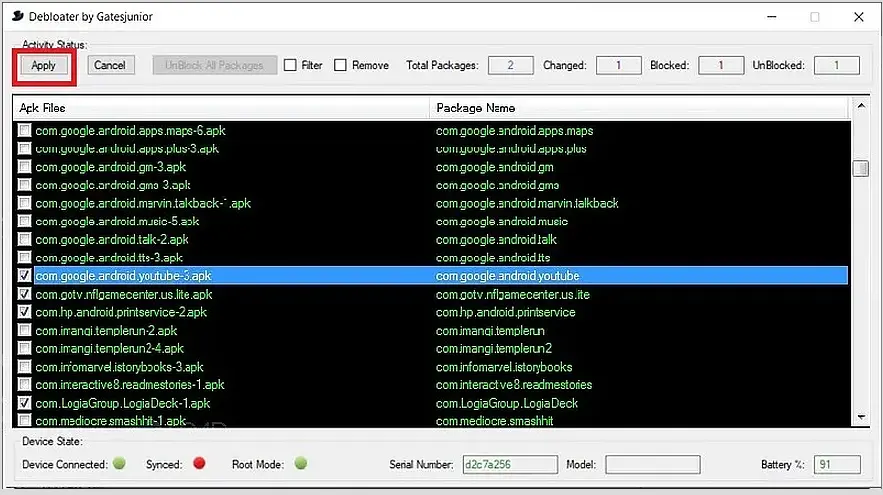Check the com.google.android.apps.maps-6.apk box
The width and height of the screenshot is (883, 495).
[24, 131]
